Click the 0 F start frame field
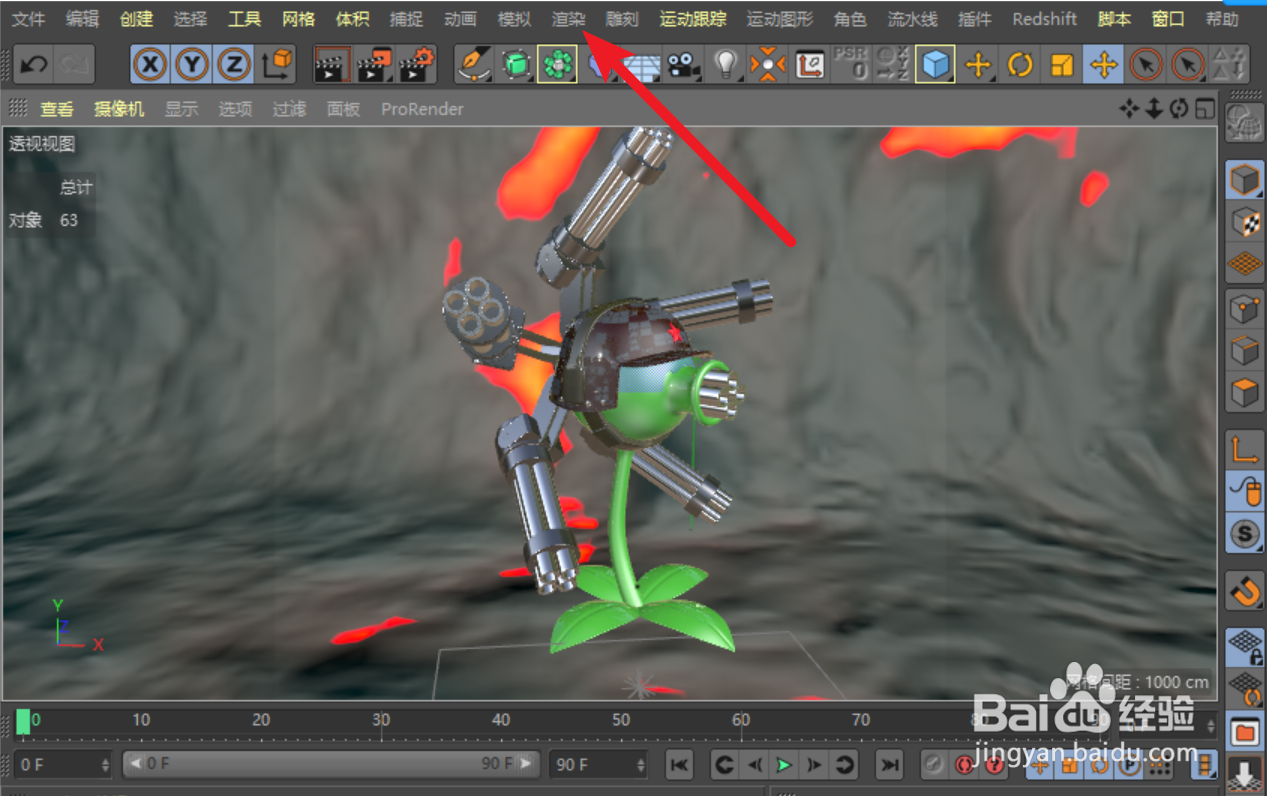Screen dimensions: 1267x796 [64, 765]
